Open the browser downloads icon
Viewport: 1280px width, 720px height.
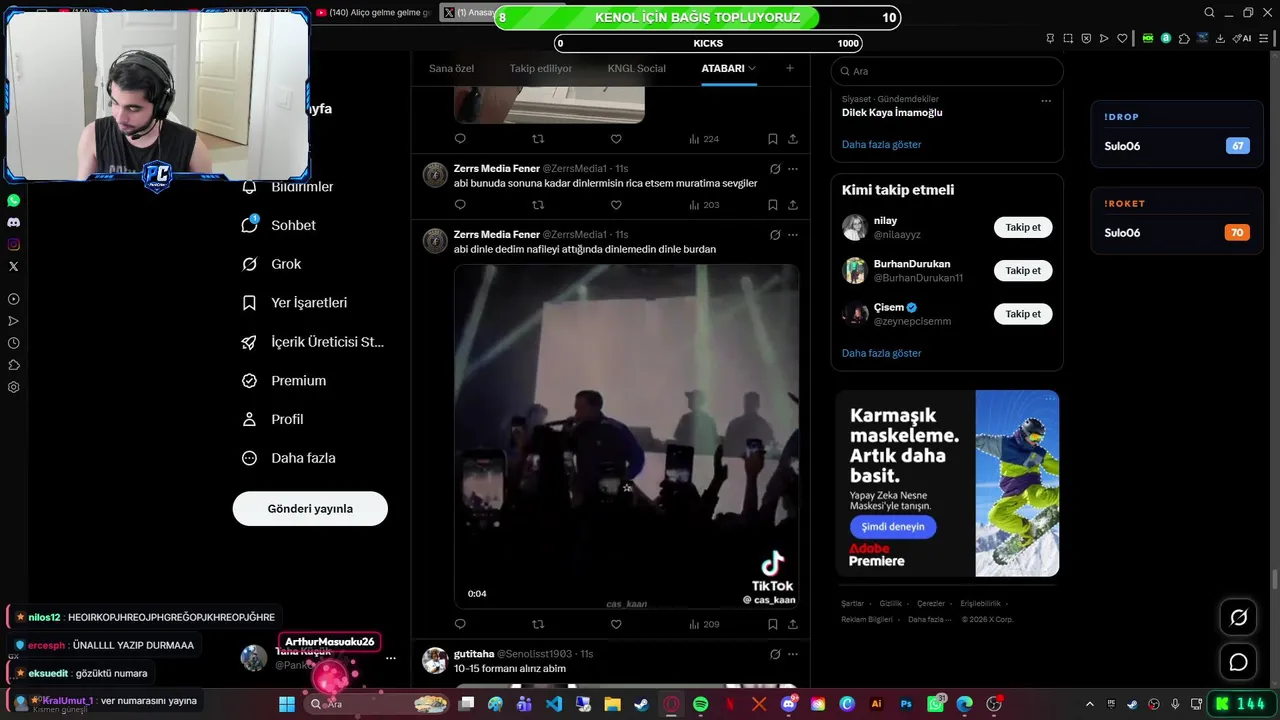tap(1220, 39)
